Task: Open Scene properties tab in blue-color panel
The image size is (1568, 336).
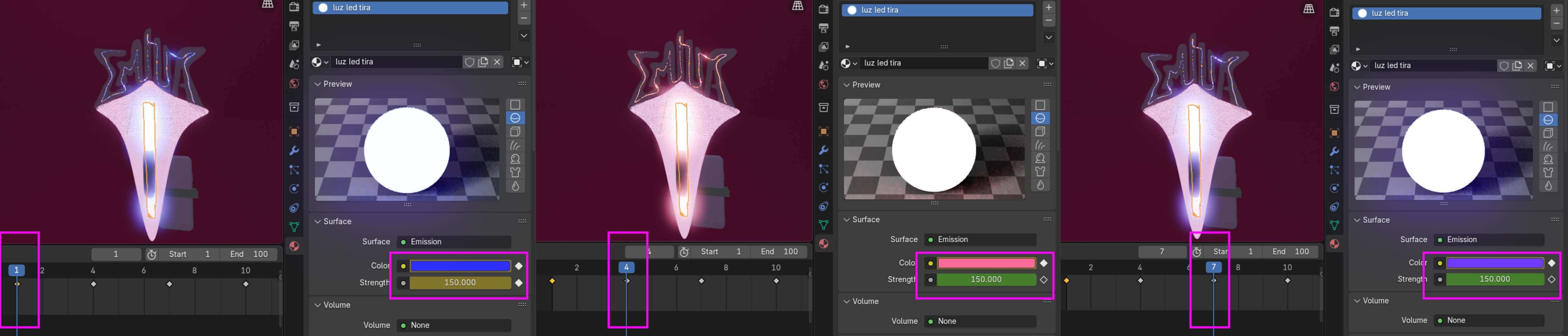Action: [294, 64]
